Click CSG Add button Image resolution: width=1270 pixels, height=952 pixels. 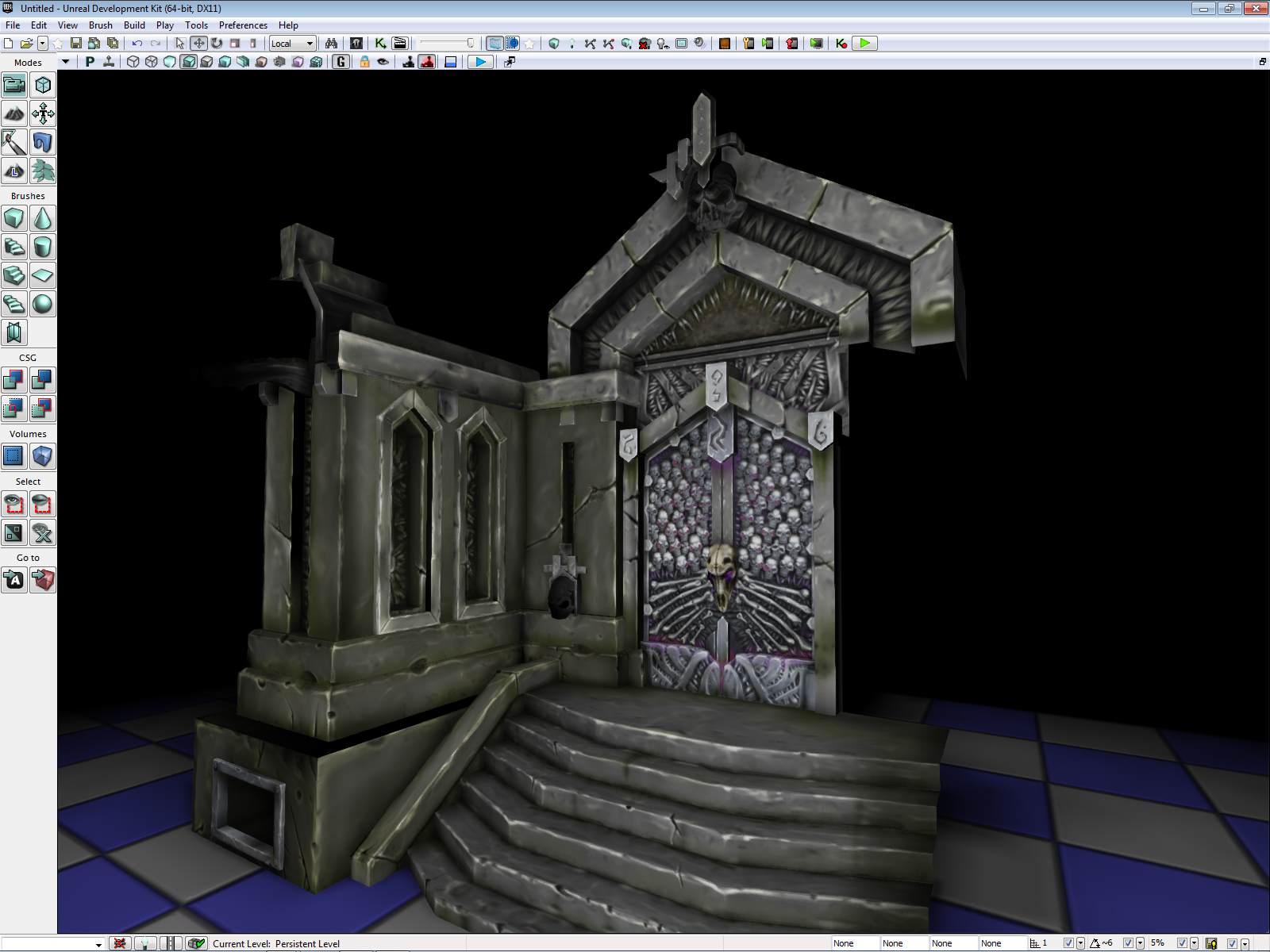tap(14, 380)
